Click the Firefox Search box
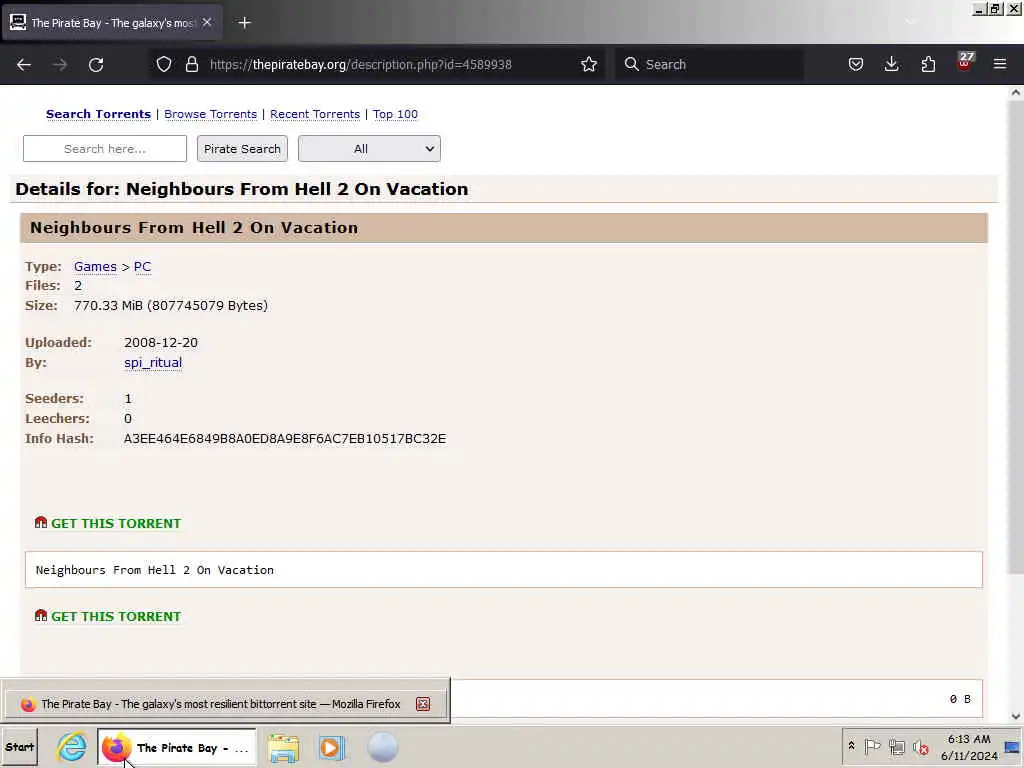Image resolution: width=1024 pixels, height=768 pixels. [x=709, y=64]
